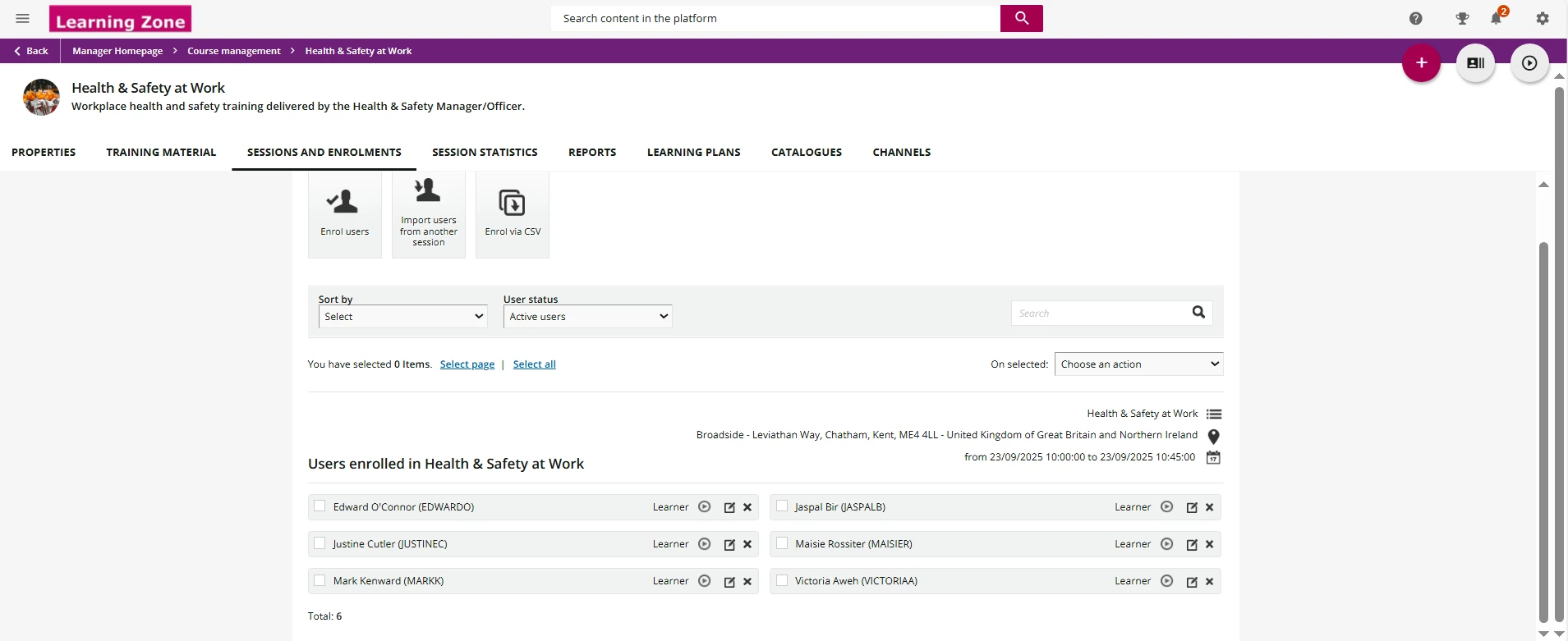Open the Choose an action dropdown

click(1139, 364)
